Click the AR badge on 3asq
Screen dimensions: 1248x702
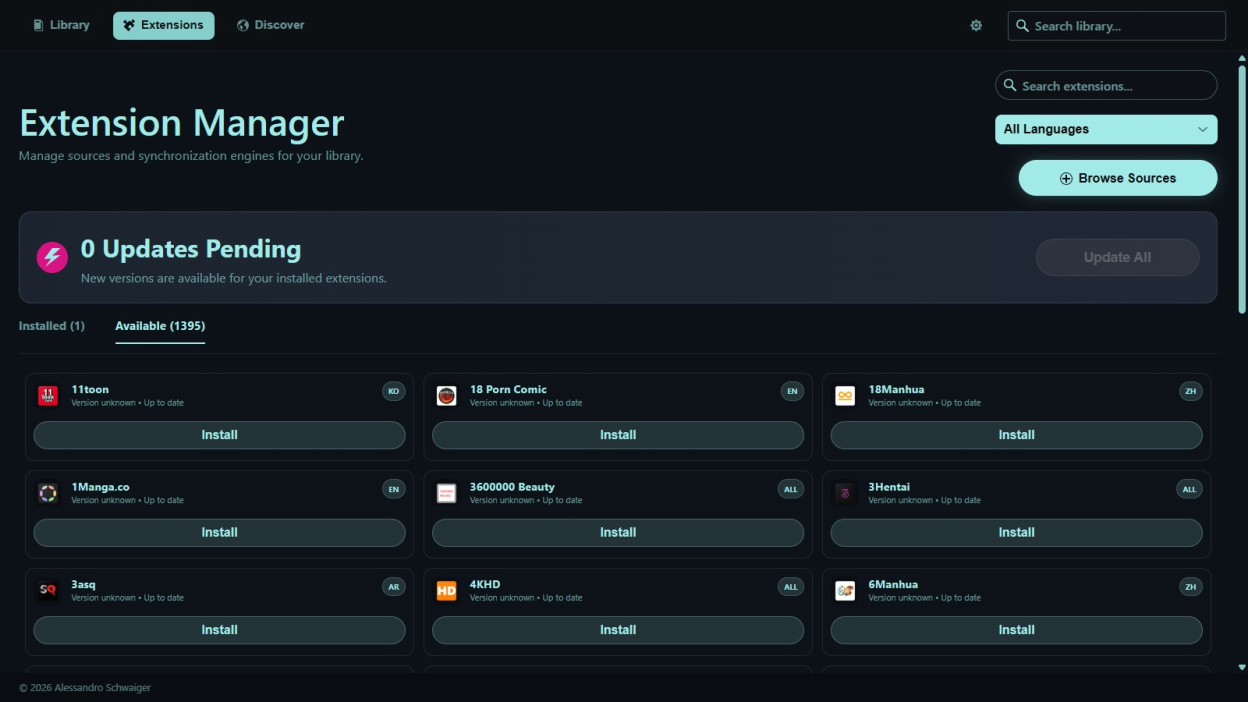pos(394,587)
